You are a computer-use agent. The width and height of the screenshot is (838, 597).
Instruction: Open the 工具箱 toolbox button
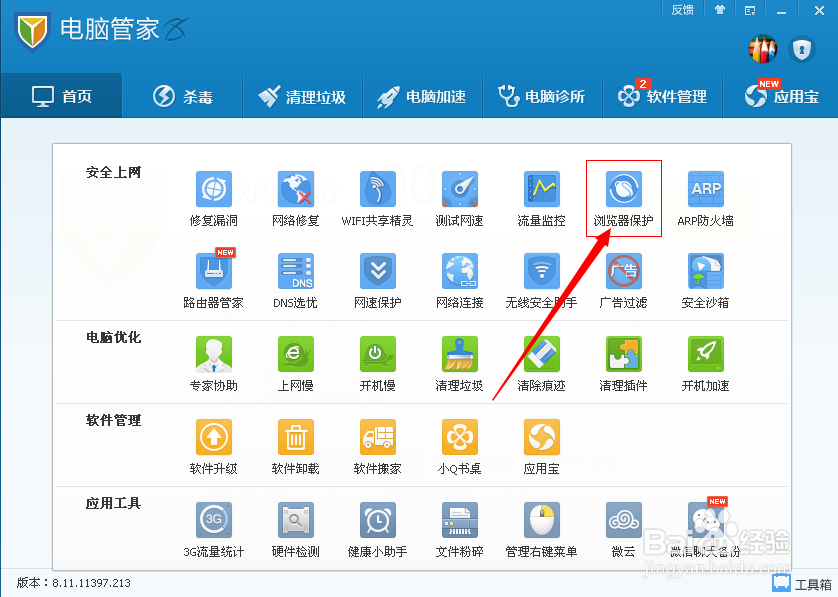coord(802,583)
